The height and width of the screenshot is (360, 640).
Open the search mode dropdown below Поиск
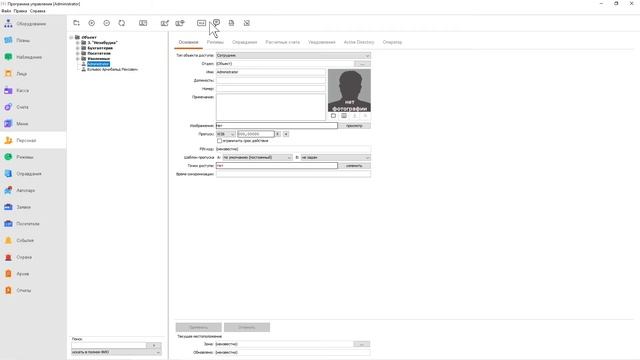(x=116, y=352)
